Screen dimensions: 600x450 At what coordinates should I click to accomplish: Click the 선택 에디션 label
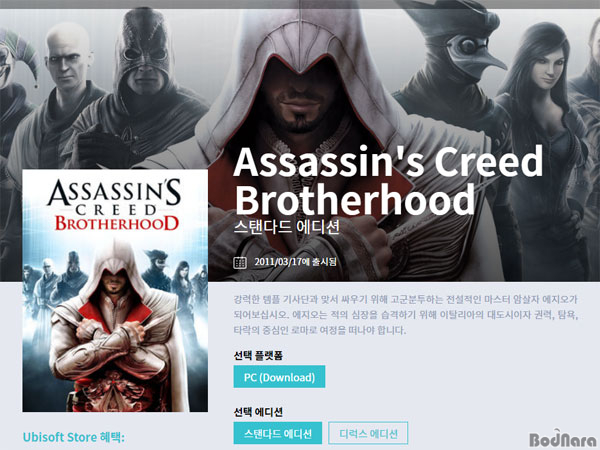(x=258, y=412)
